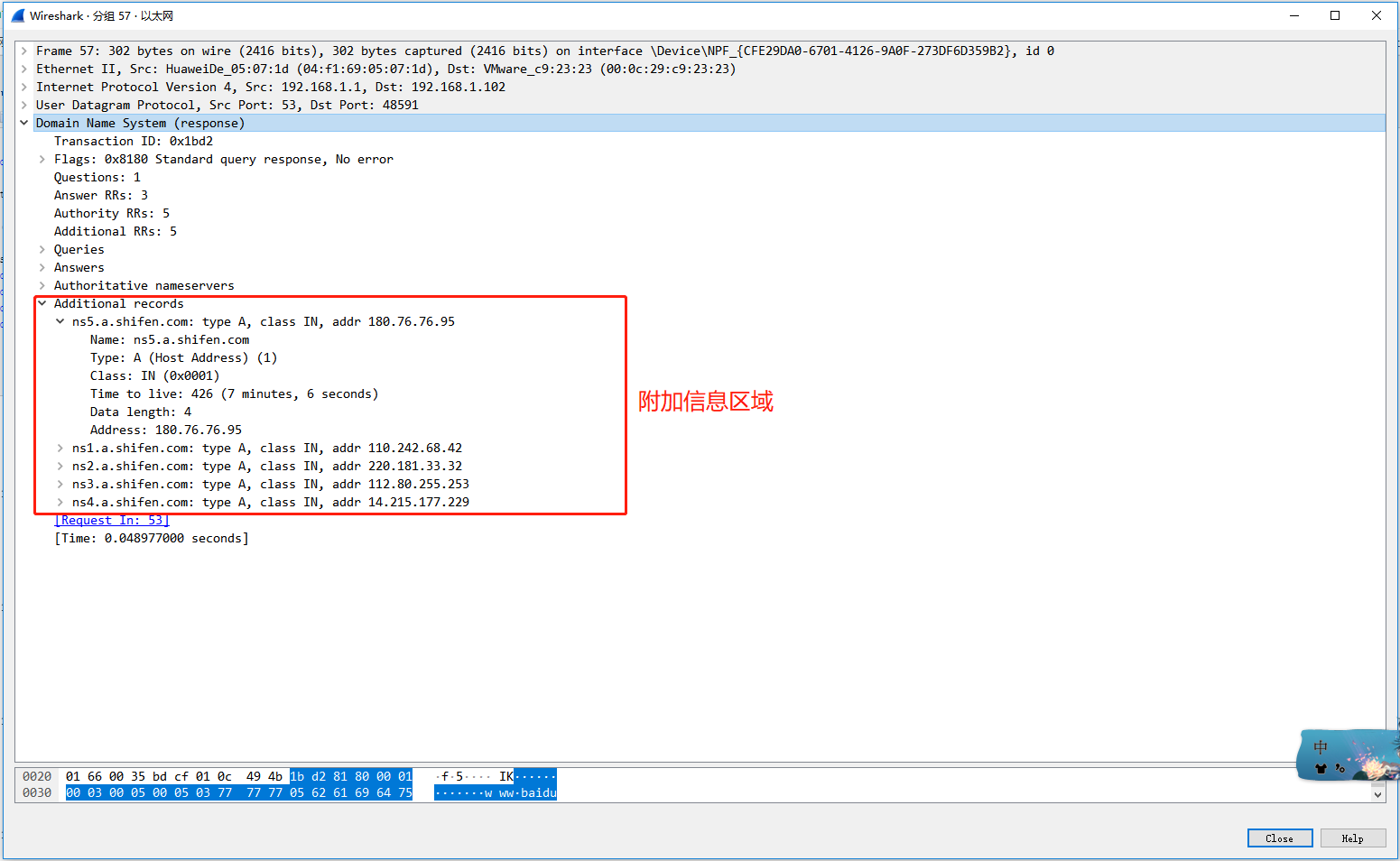Select Type: A (Host Address) field
Screen dimensions: 1400x861
click(x=184, y=358)
